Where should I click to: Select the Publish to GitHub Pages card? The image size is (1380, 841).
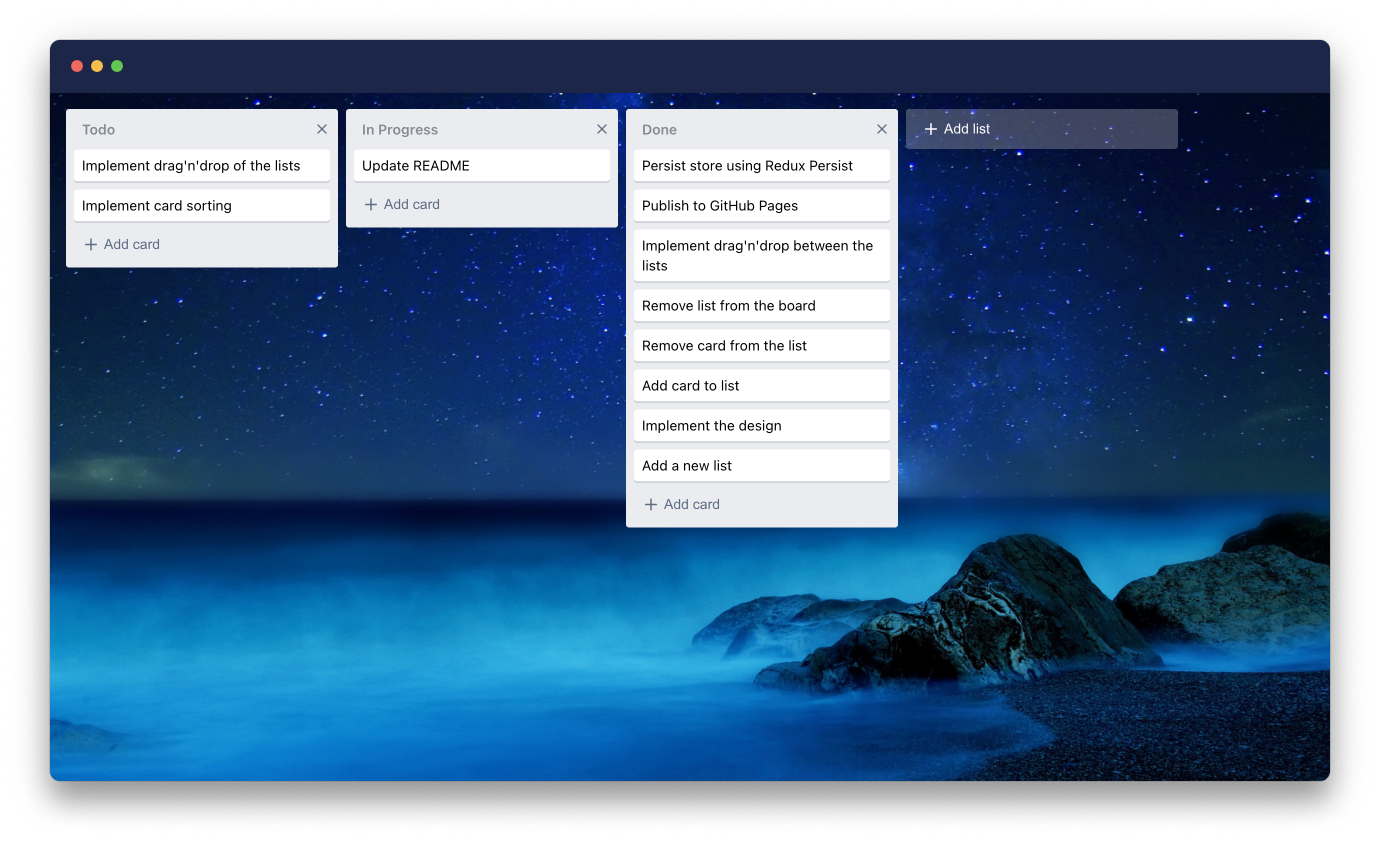[x=761, y=205]
